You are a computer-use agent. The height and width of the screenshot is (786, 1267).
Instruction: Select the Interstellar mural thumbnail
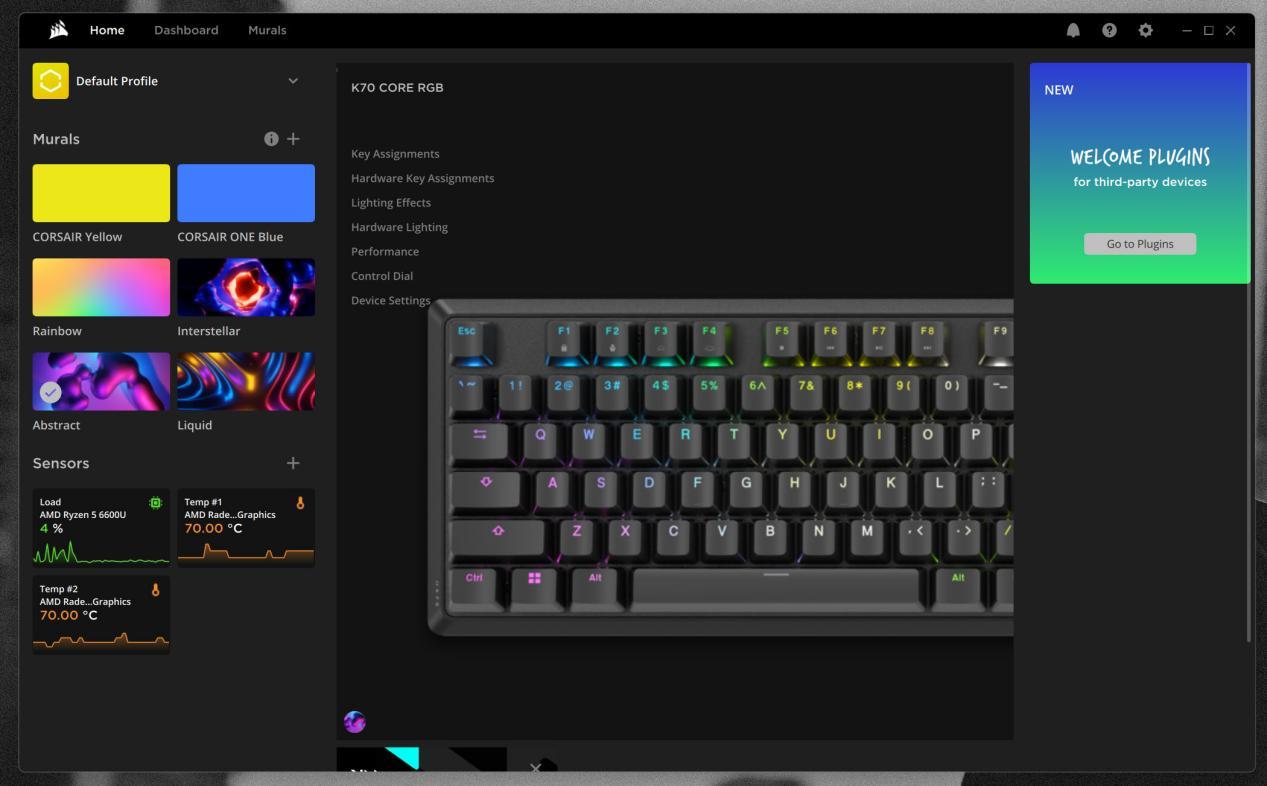pyautogui.click(x=246, y=287)
